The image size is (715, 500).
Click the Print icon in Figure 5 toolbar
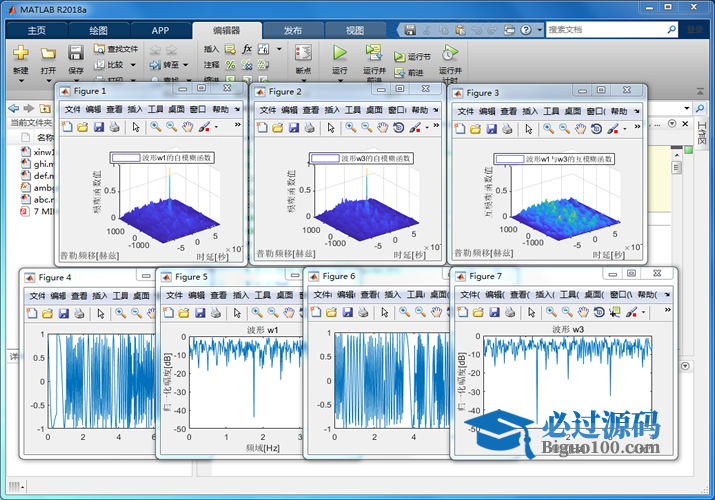pos(215,314)
